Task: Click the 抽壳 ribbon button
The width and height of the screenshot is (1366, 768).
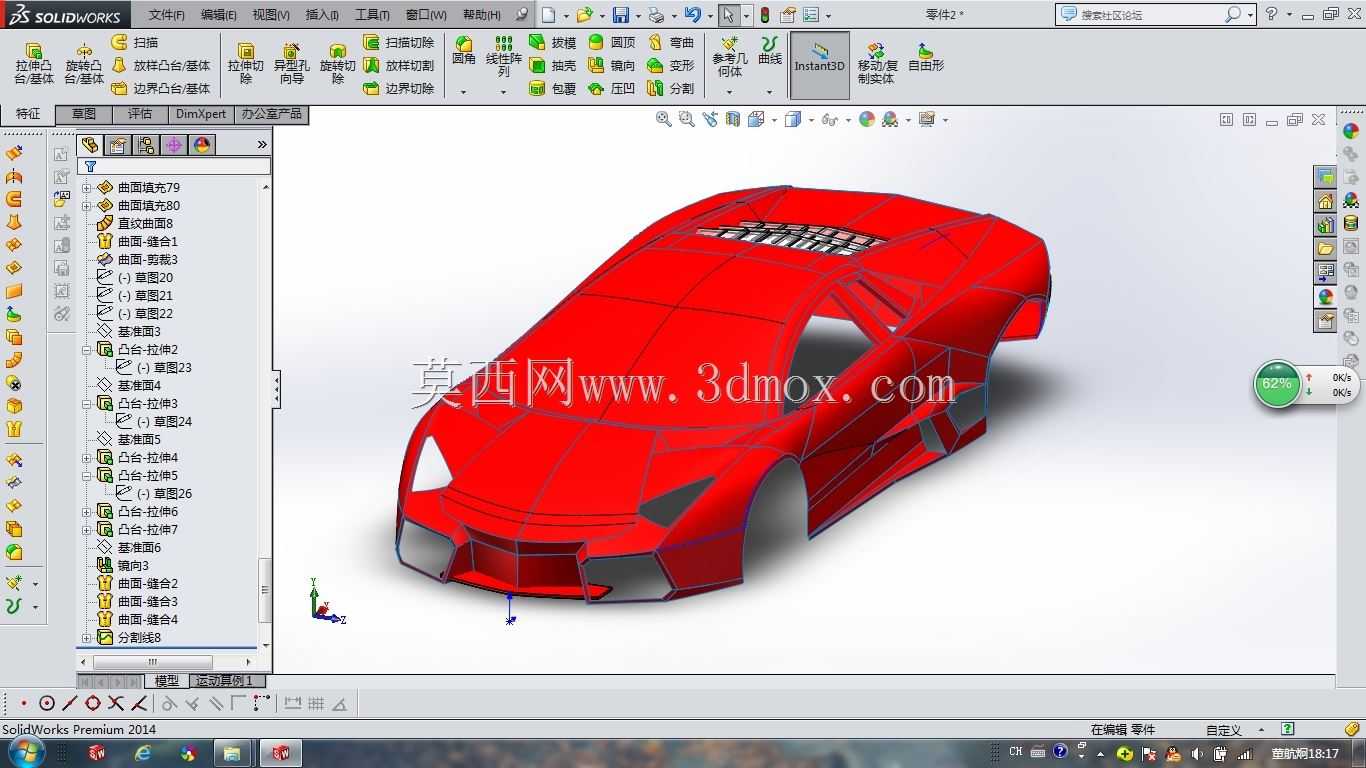Action: (x=553, y=66)
